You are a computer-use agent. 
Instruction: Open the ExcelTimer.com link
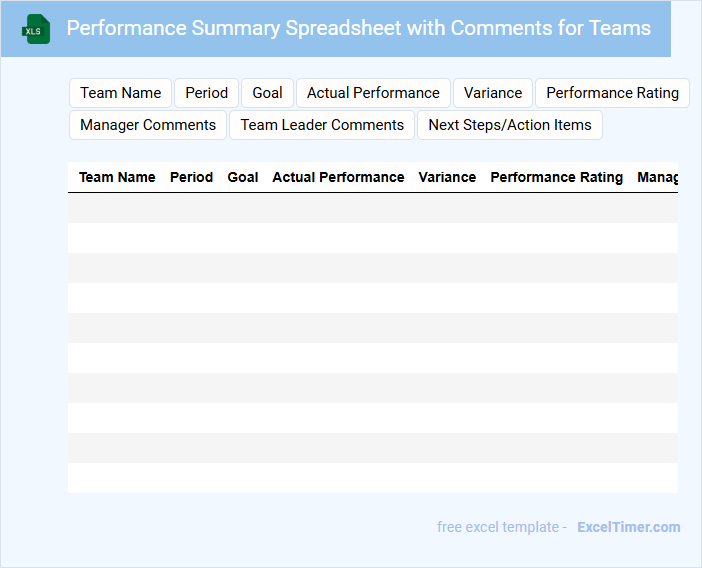click(x=628, y=527)
